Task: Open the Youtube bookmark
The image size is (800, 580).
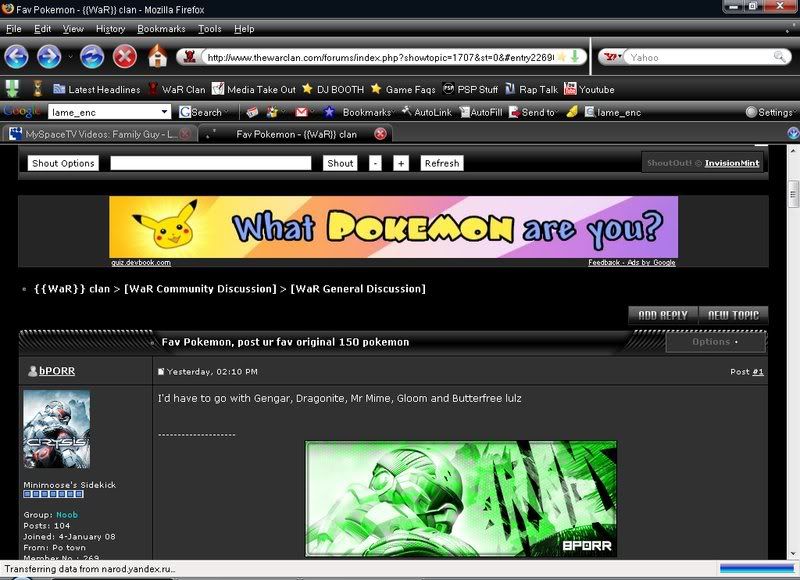Action: [x=589, y=89]
